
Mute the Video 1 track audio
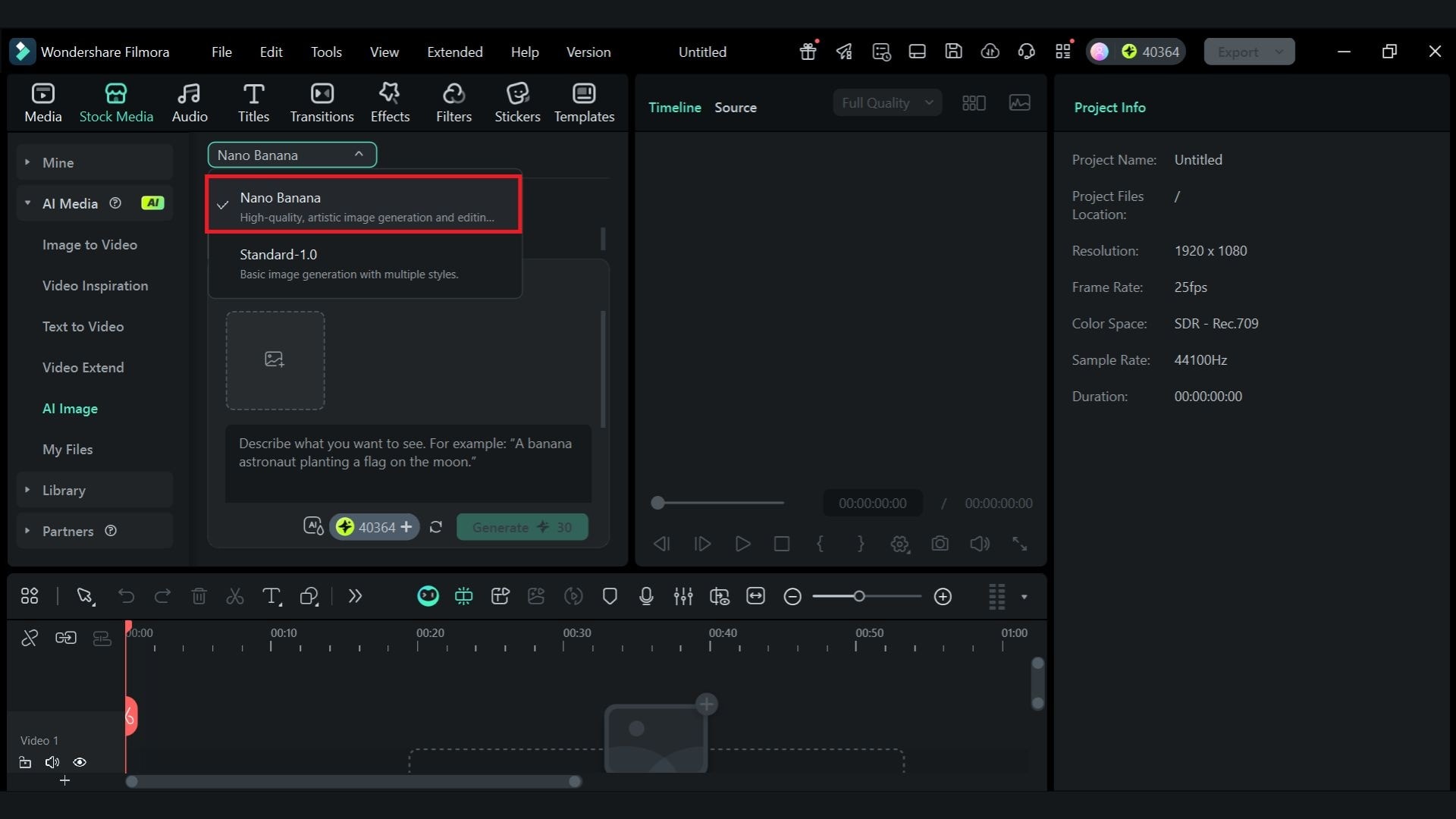[x=52, y=762]
